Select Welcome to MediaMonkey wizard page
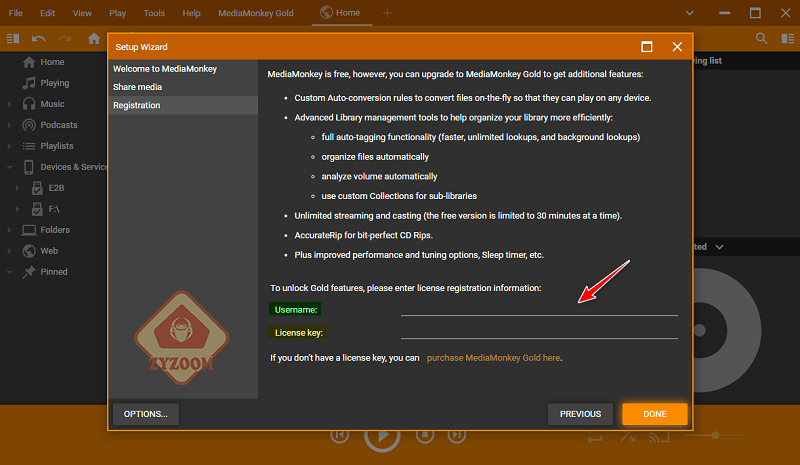This screenshot has height=465, width=800. click(x=183, y=69)
